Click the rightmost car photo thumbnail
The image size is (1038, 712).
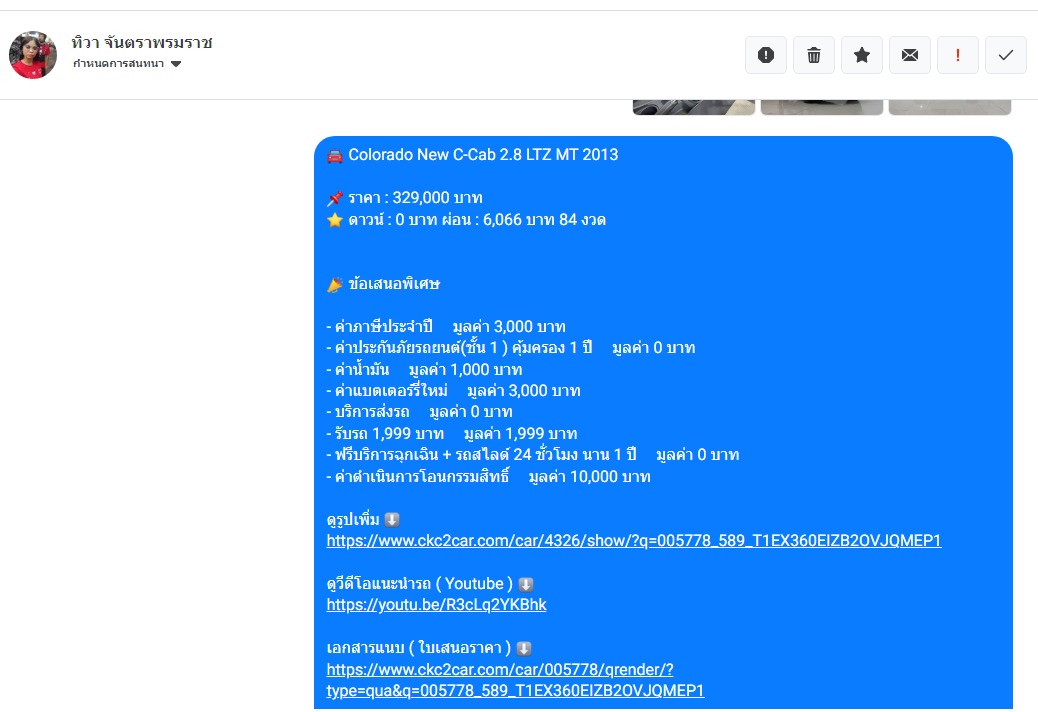[949, 107]
